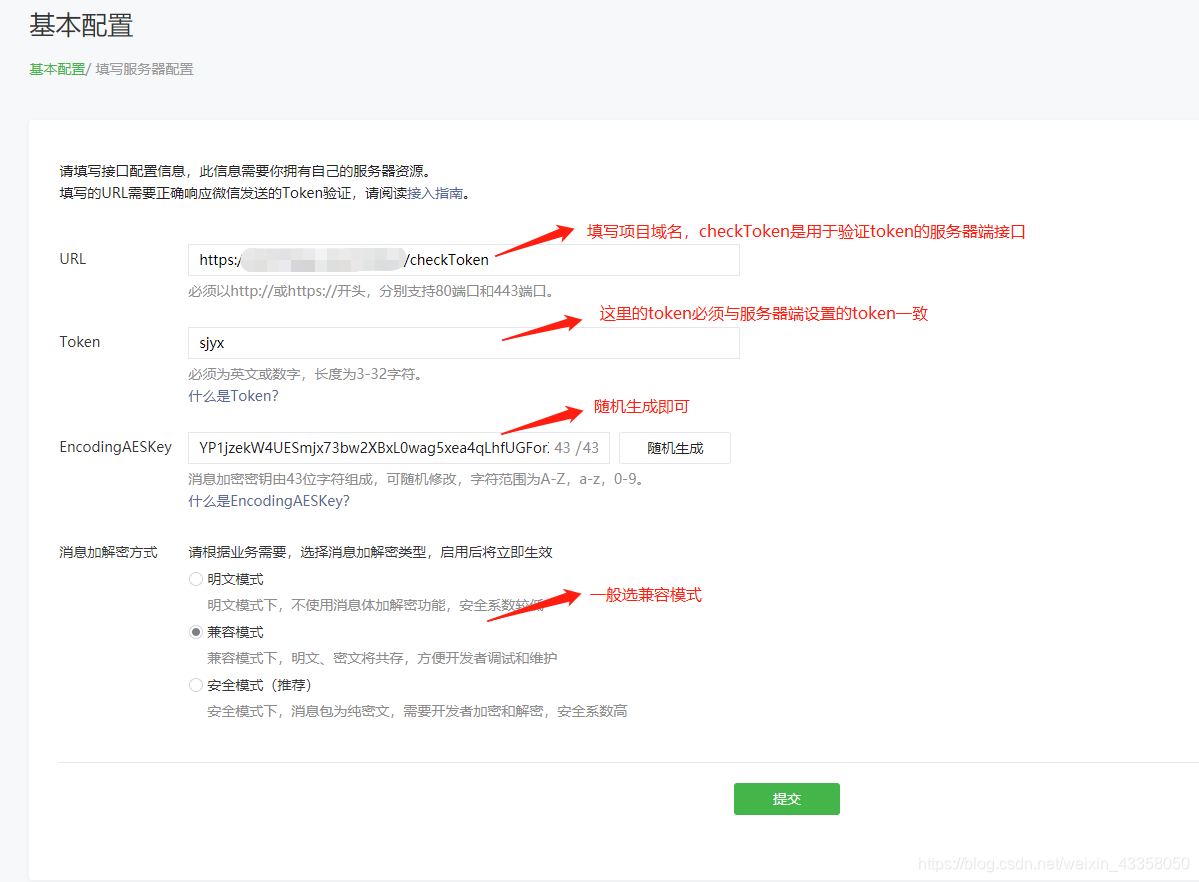Image resolution: width=1199 pixels, height=882 pixels.
Task: Focus the Token field containing sjyx
Action: click(x=463, y=343)
